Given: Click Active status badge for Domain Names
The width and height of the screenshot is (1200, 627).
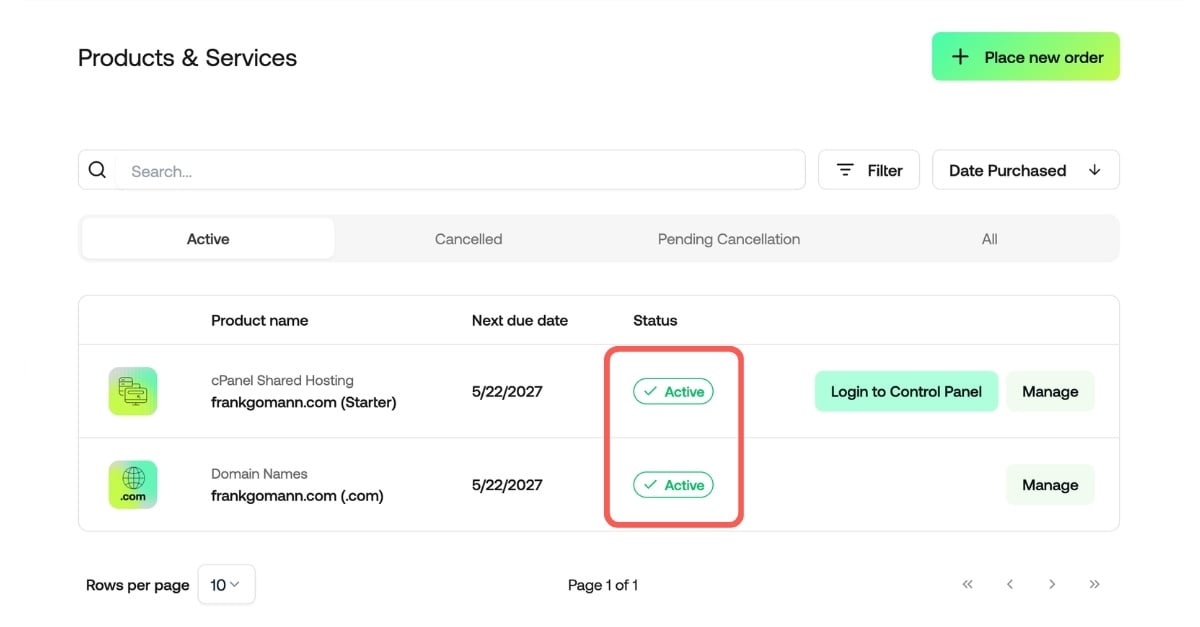Looking at the screenshot, I should click(x=673, y=485).
